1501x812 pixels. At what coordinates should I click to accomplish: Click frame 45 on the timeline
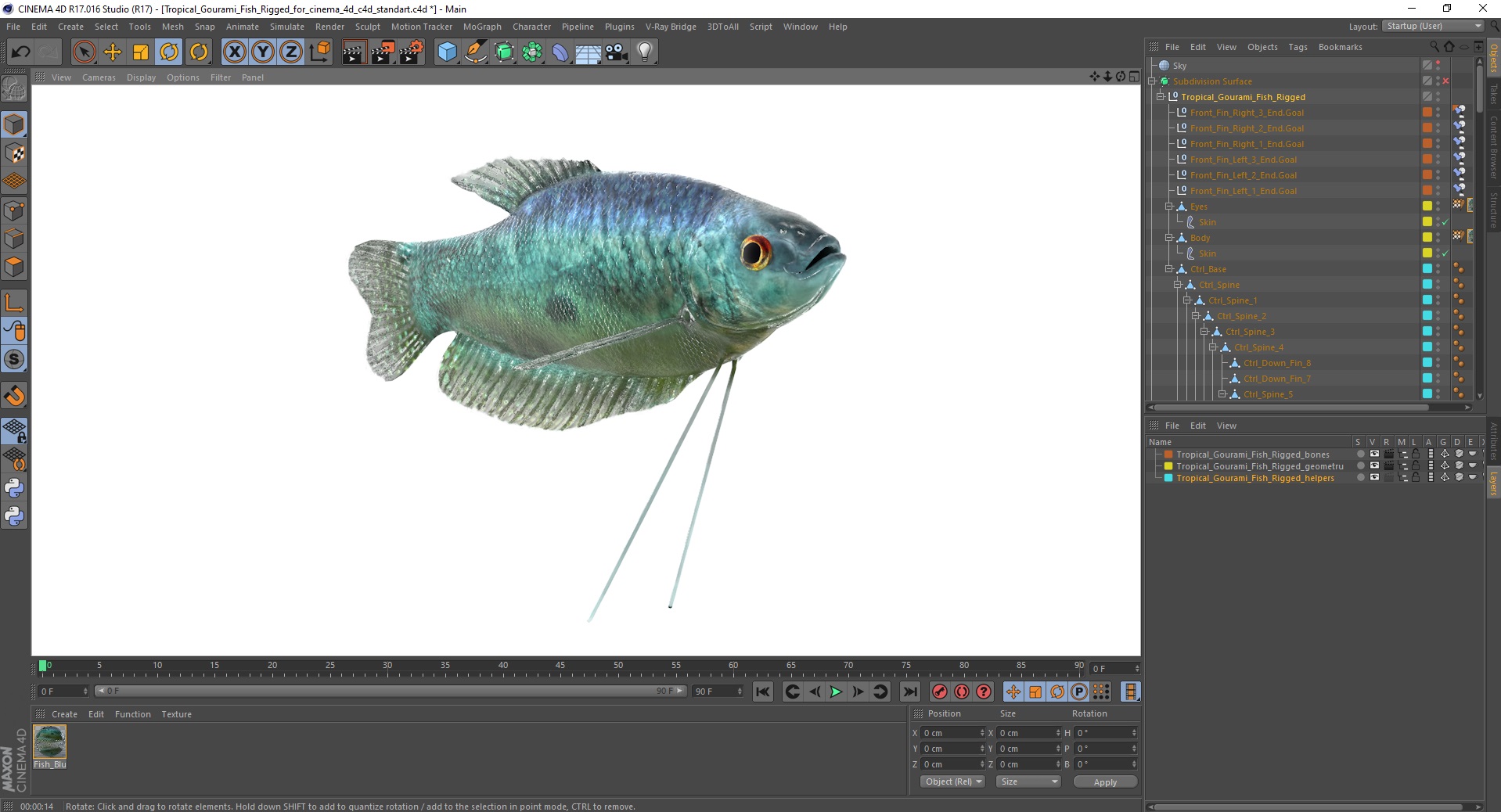coord(560,667)
